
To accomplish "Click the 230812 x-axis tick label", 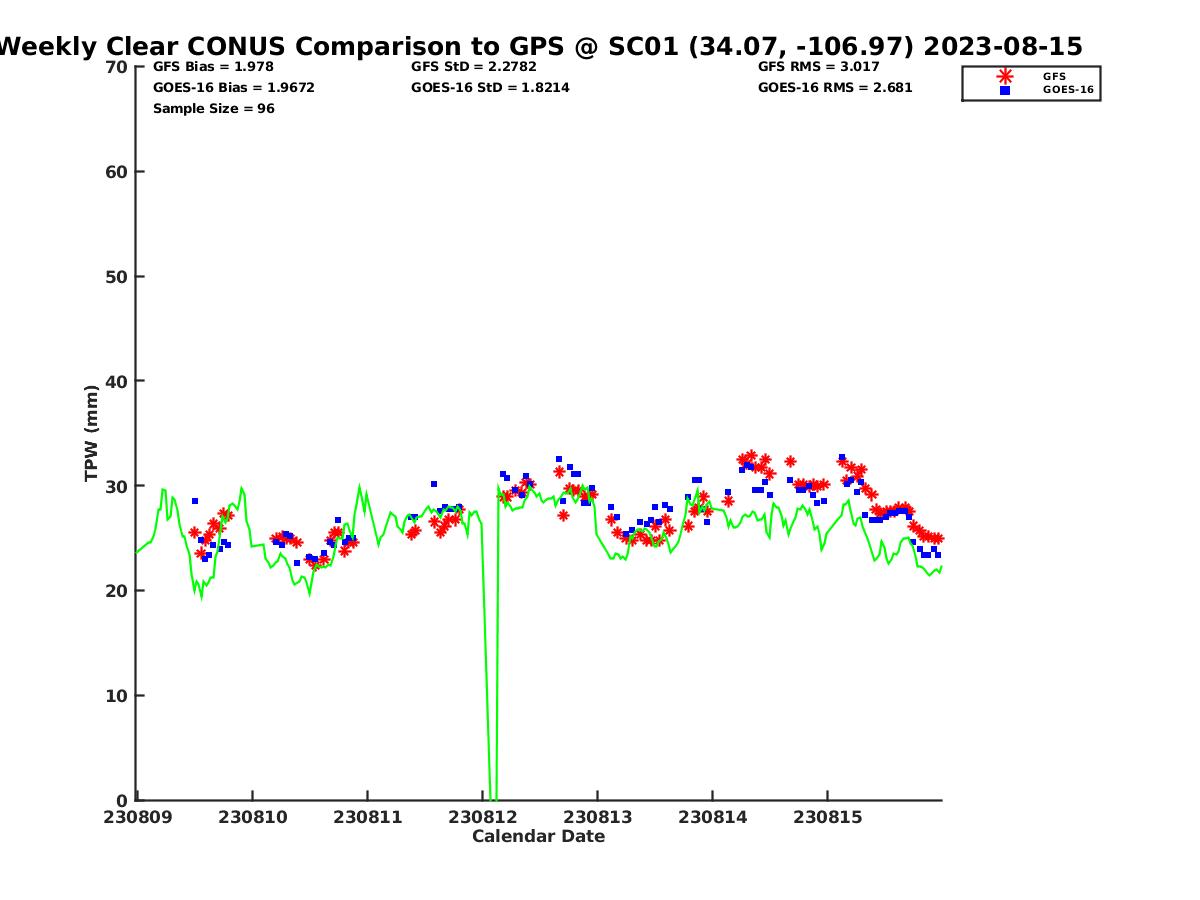I will tap(482, 817).
